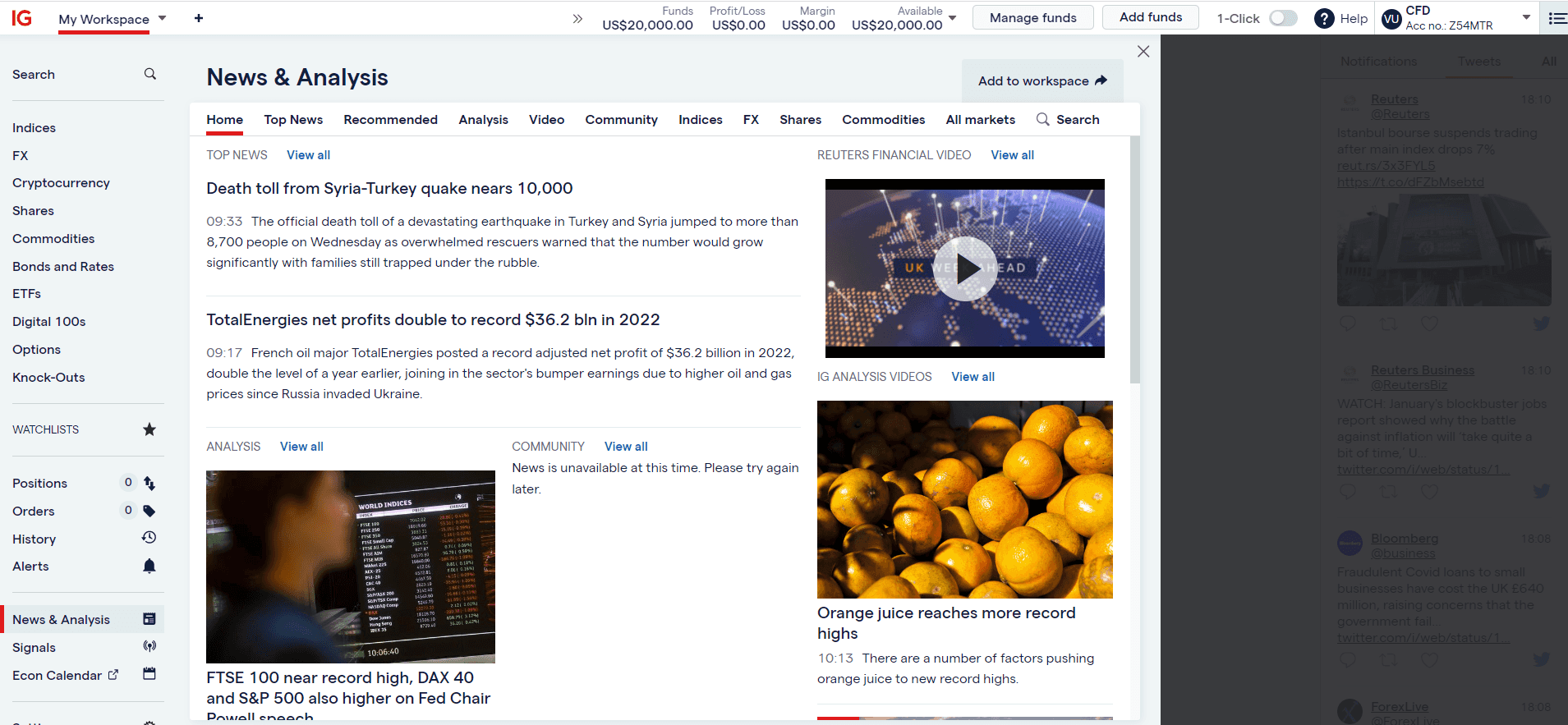The image size is (1568, 725).
Task: Open the Recommended tab
Action: [x=391, y=120]
